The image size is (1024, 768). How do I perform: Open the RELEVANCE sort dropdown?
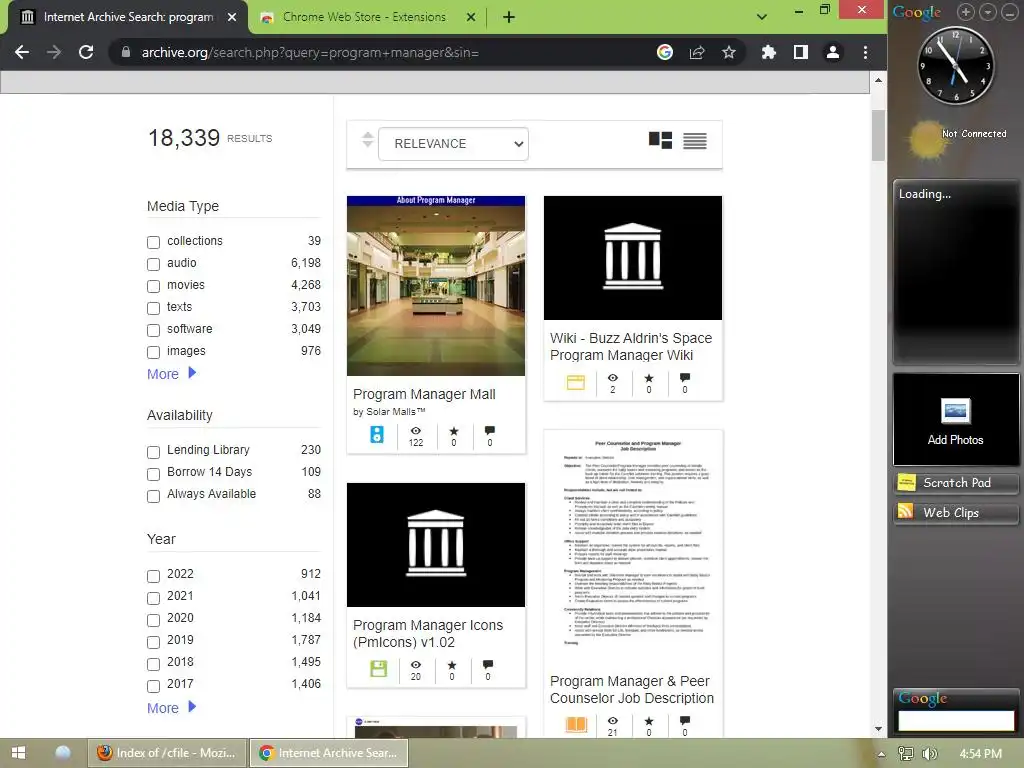click(x=453, y=144)
